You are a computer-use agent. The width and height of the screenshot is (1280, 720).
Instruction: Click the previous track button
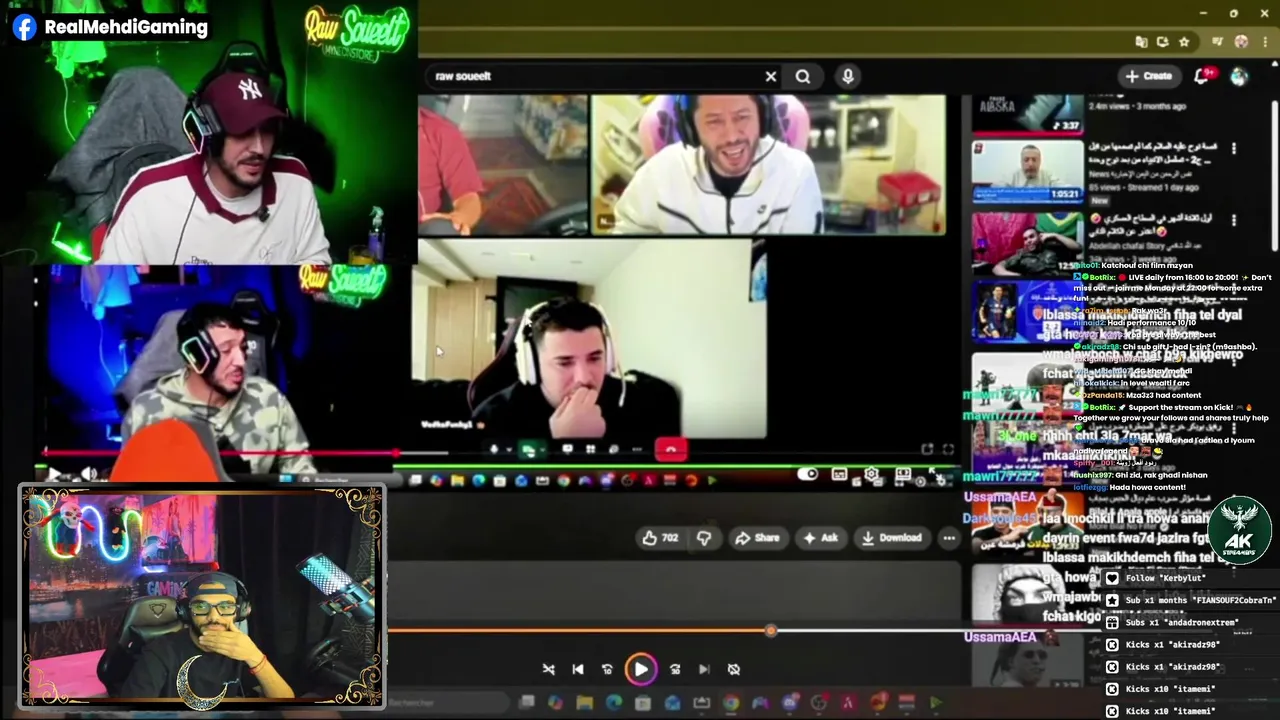[x=578, y=669]
